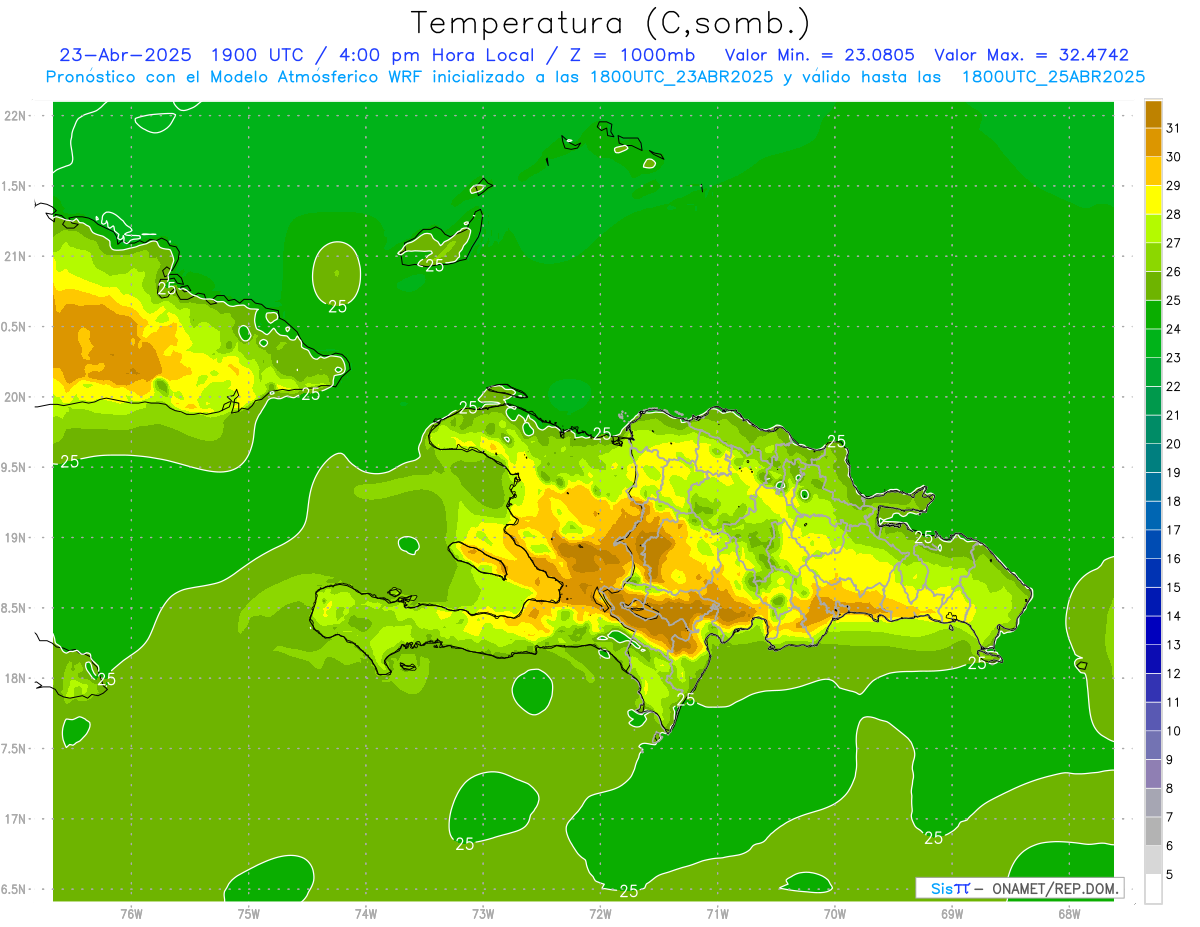1200x927 pixels.
Task: Click "1800UTC_25ABR2025" valid-until time text
Action: tap(1054, 76)
